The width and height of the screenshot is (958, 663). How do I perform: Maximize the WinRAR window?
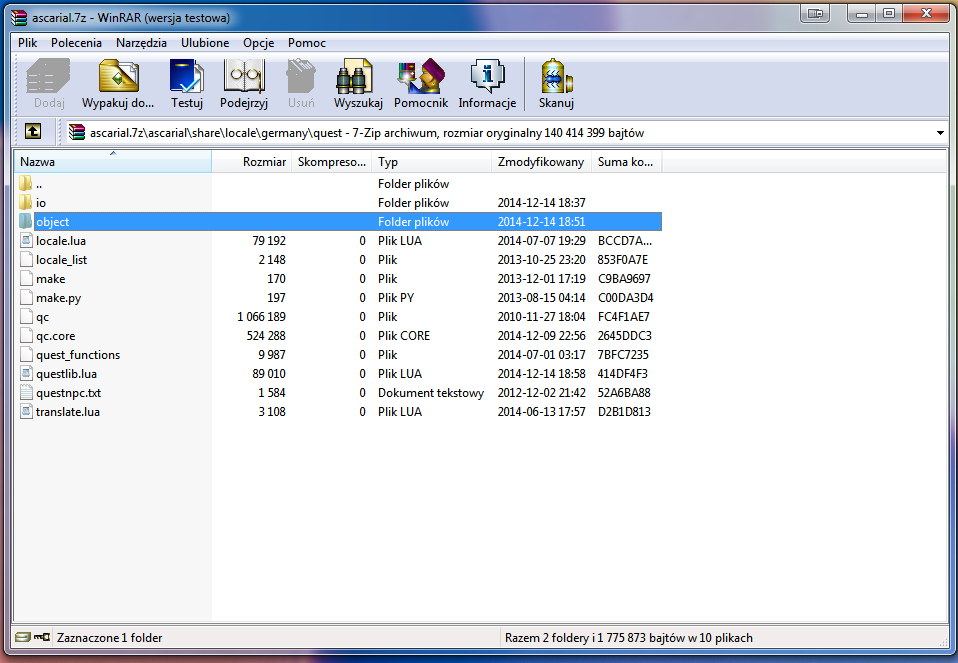[889, 13]
